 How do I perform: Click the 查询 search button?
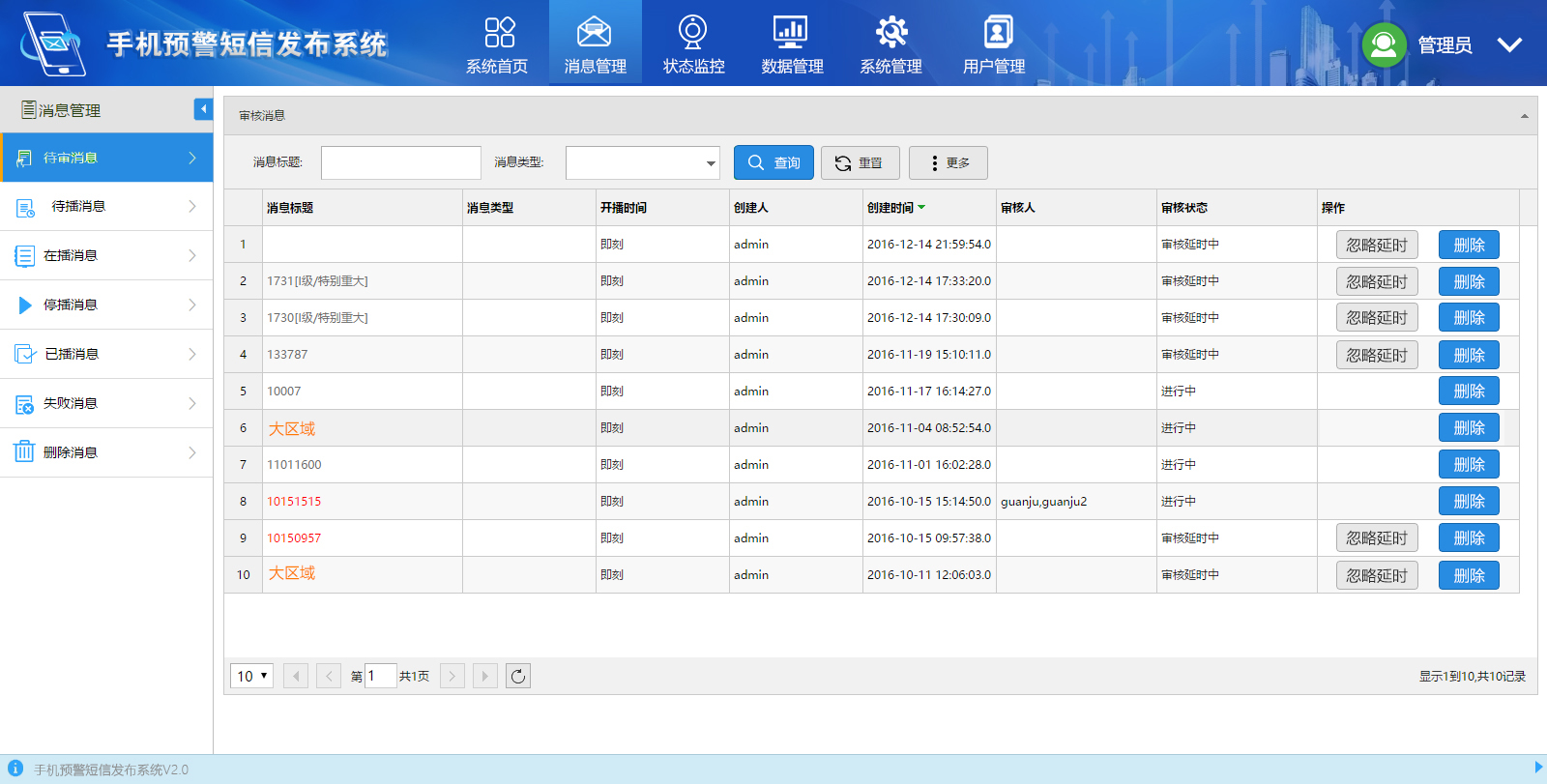[773, 162]
